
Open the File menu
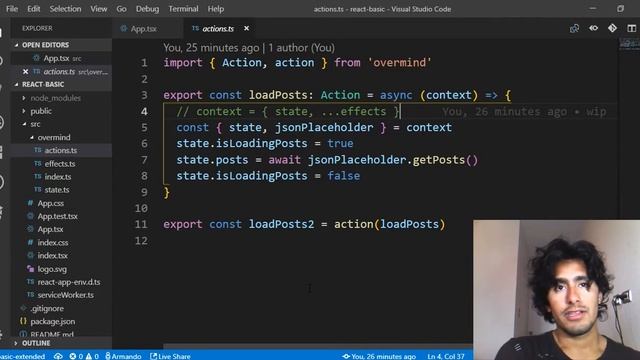tap(12, 9)
